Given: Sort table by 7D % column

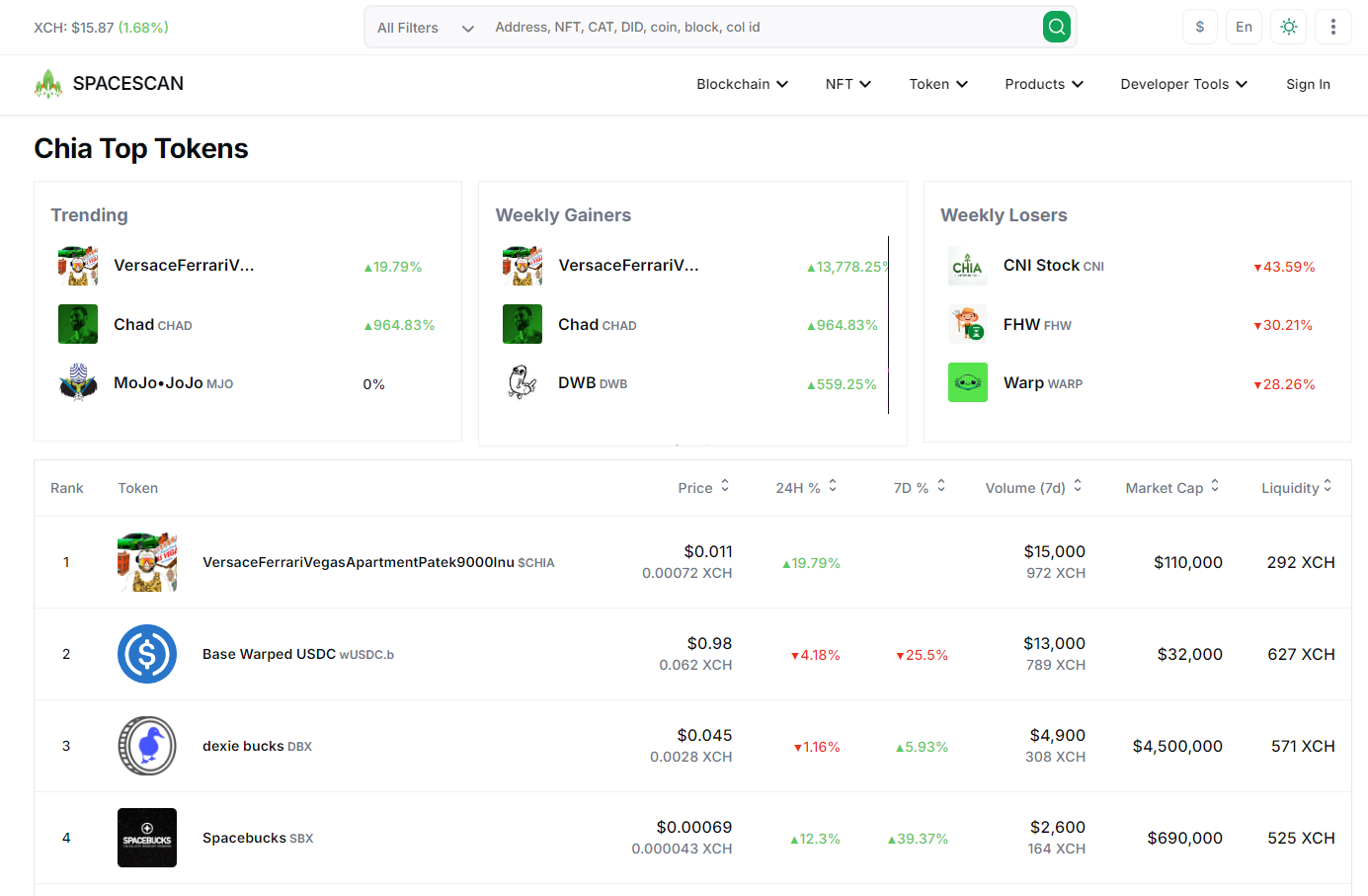Looking at the screenshot, I should click(x=920, y=487).
